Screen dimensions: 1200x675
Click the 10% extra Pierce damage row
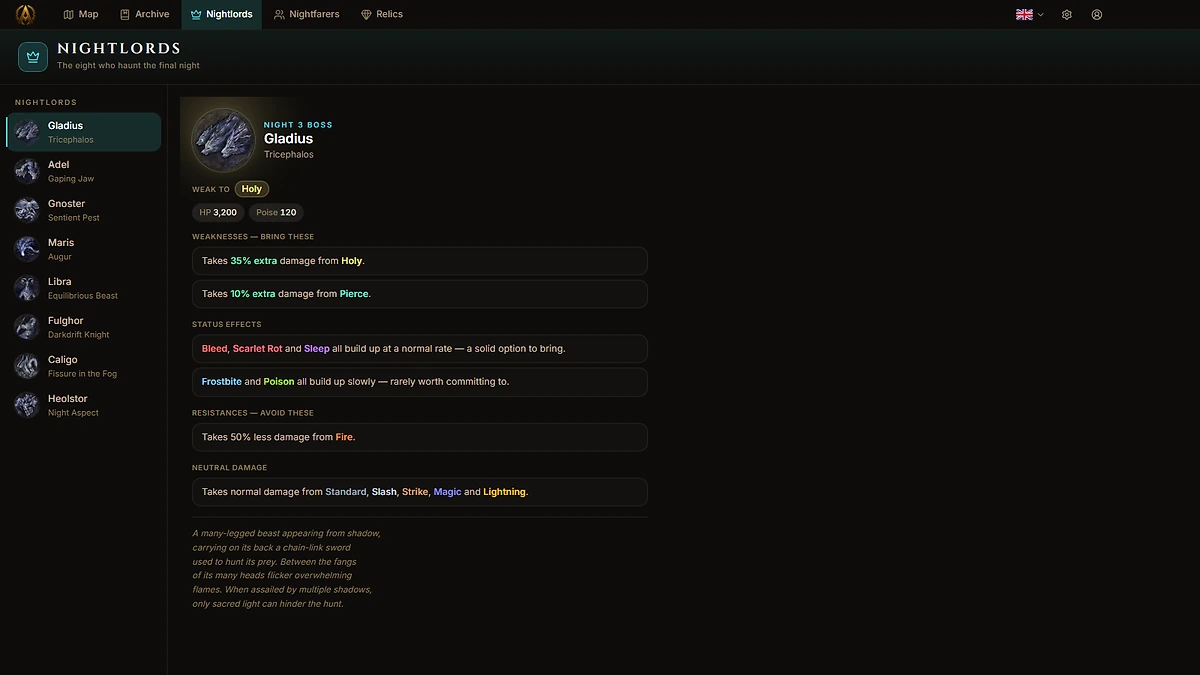click(x=420, y=294)
